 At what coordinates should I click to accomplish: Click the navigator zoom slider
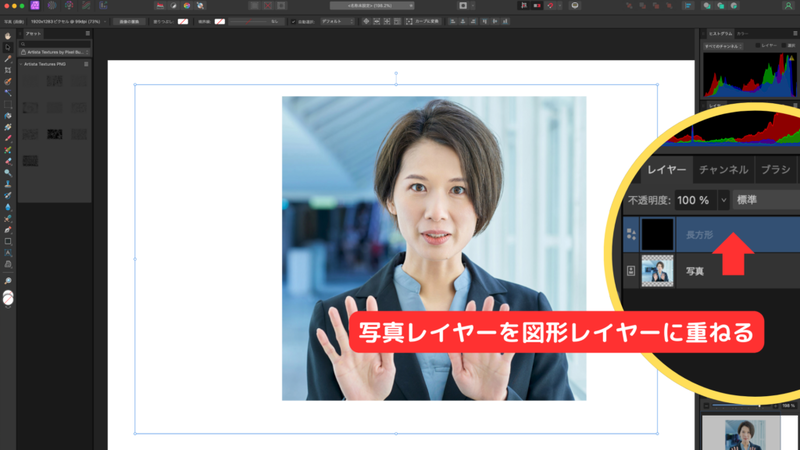click(x=743, y=406)
